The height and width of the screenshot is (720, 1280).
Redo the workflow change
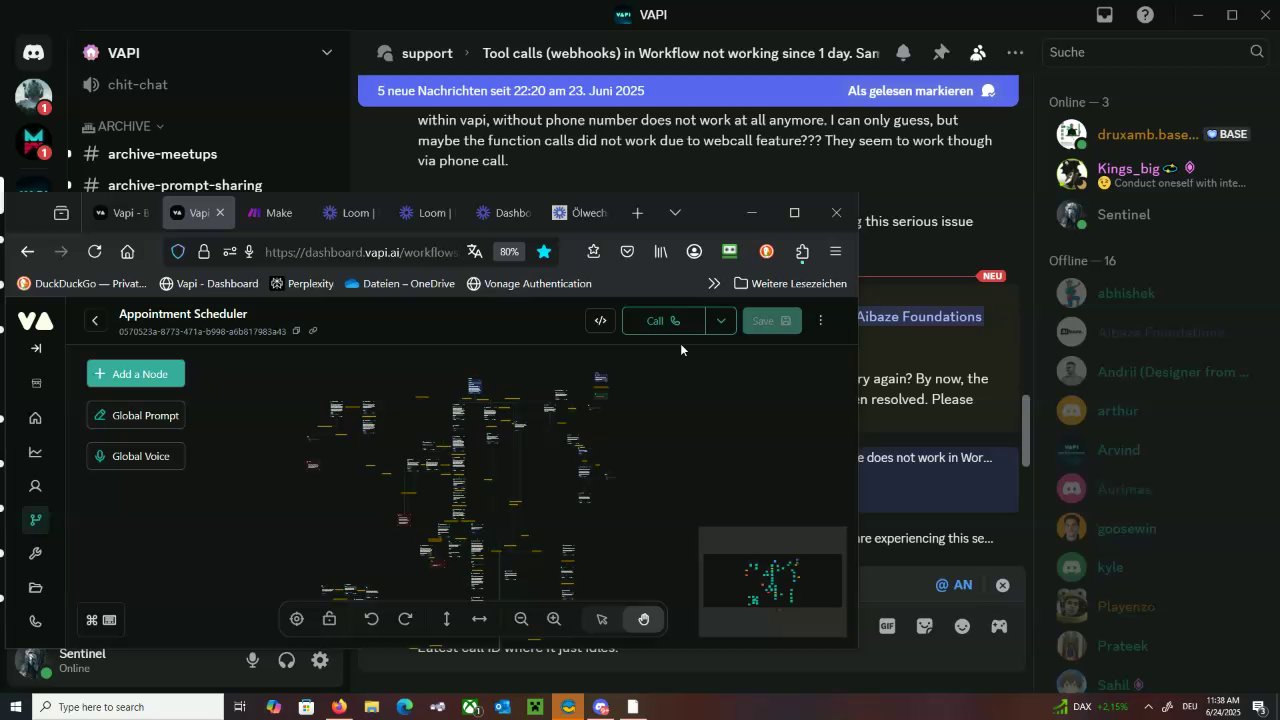click(x=405, y=619)
